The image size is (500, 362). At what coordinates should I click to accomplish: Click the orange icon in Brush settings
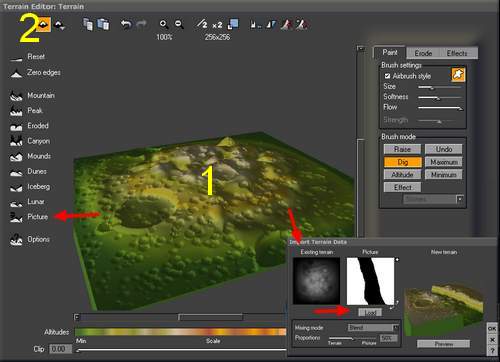tap(458, 75)
